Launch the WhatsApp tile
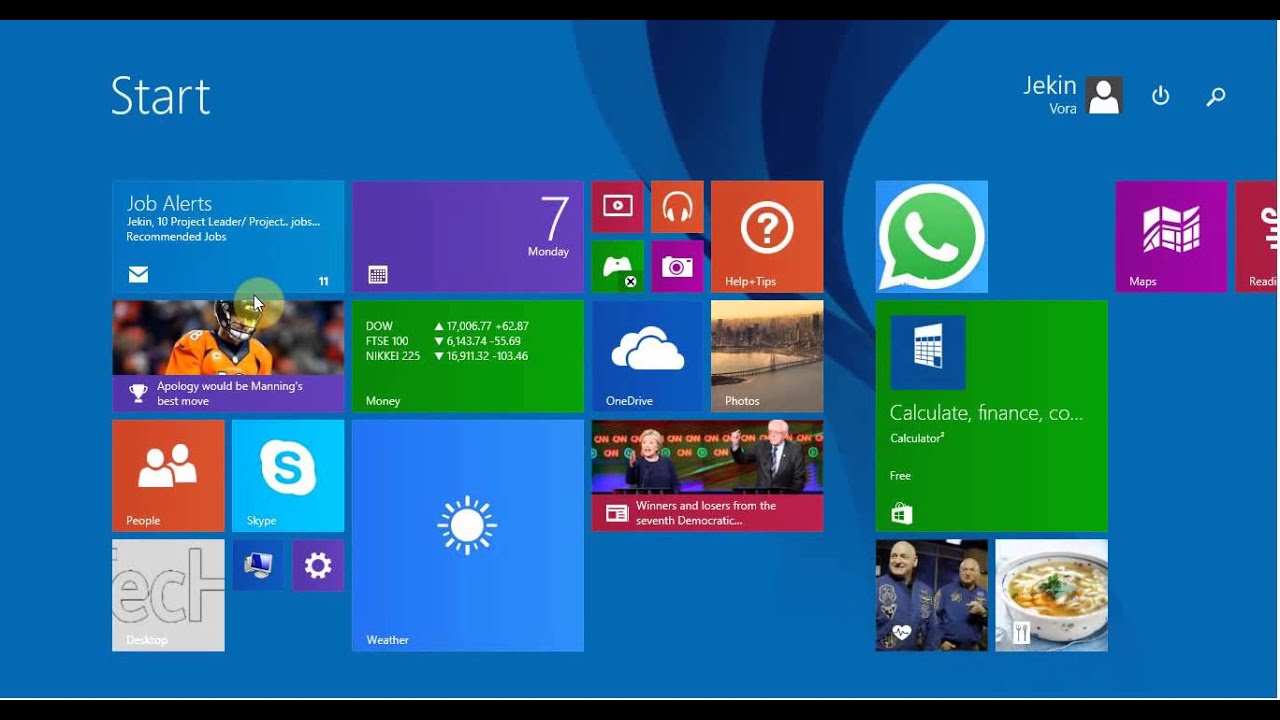Viewport: 1280px width, 720px height. (x=932, y=237)
